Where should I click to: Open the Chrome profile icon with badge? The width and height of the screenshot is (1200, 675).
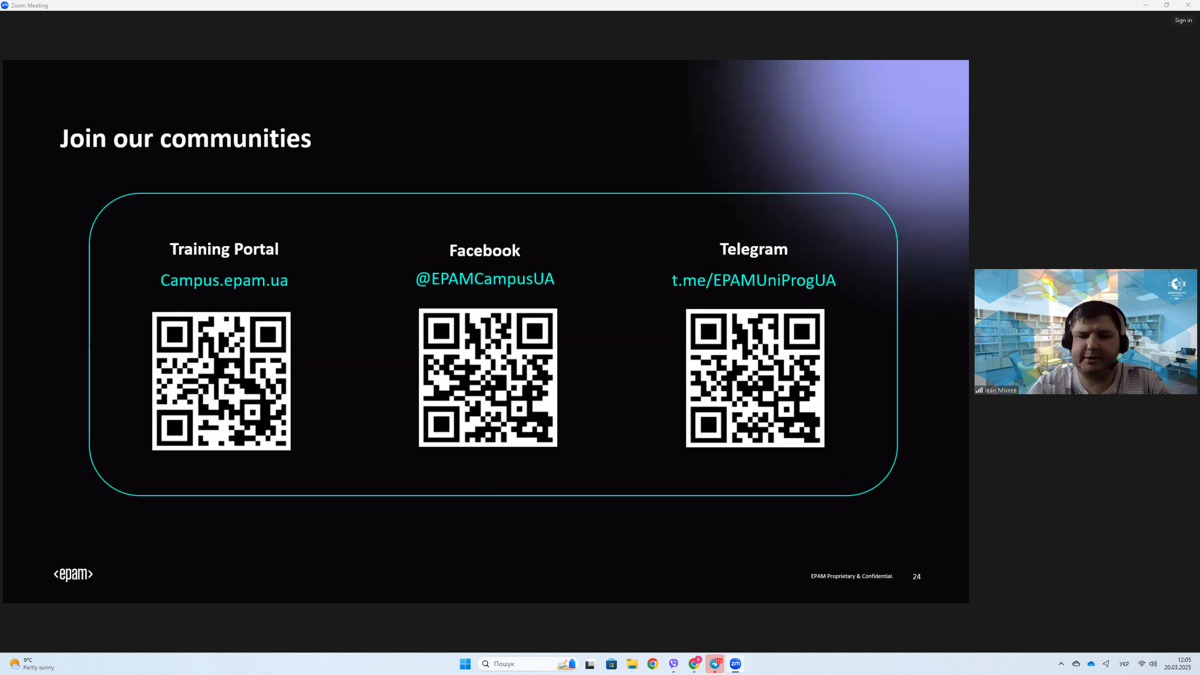tap(694, 664)
